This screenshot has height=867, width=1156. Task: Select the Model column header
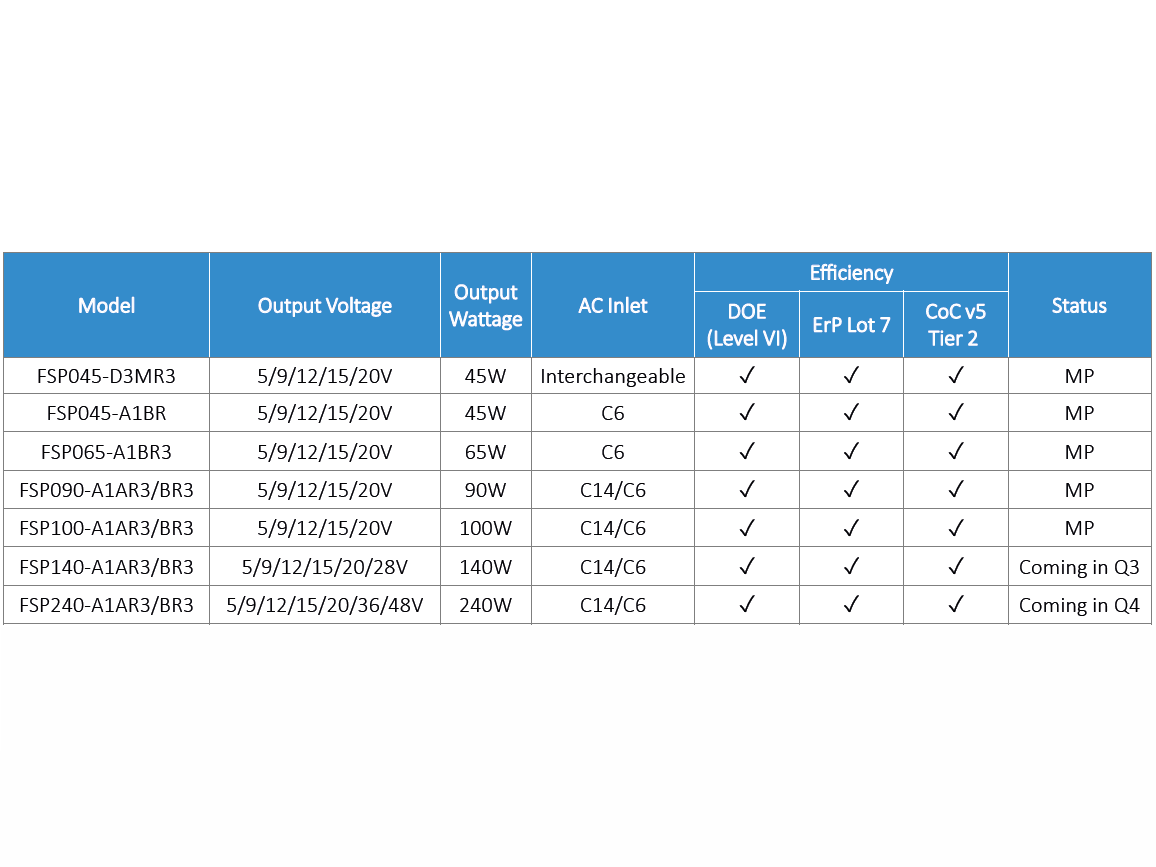(106, 306)
